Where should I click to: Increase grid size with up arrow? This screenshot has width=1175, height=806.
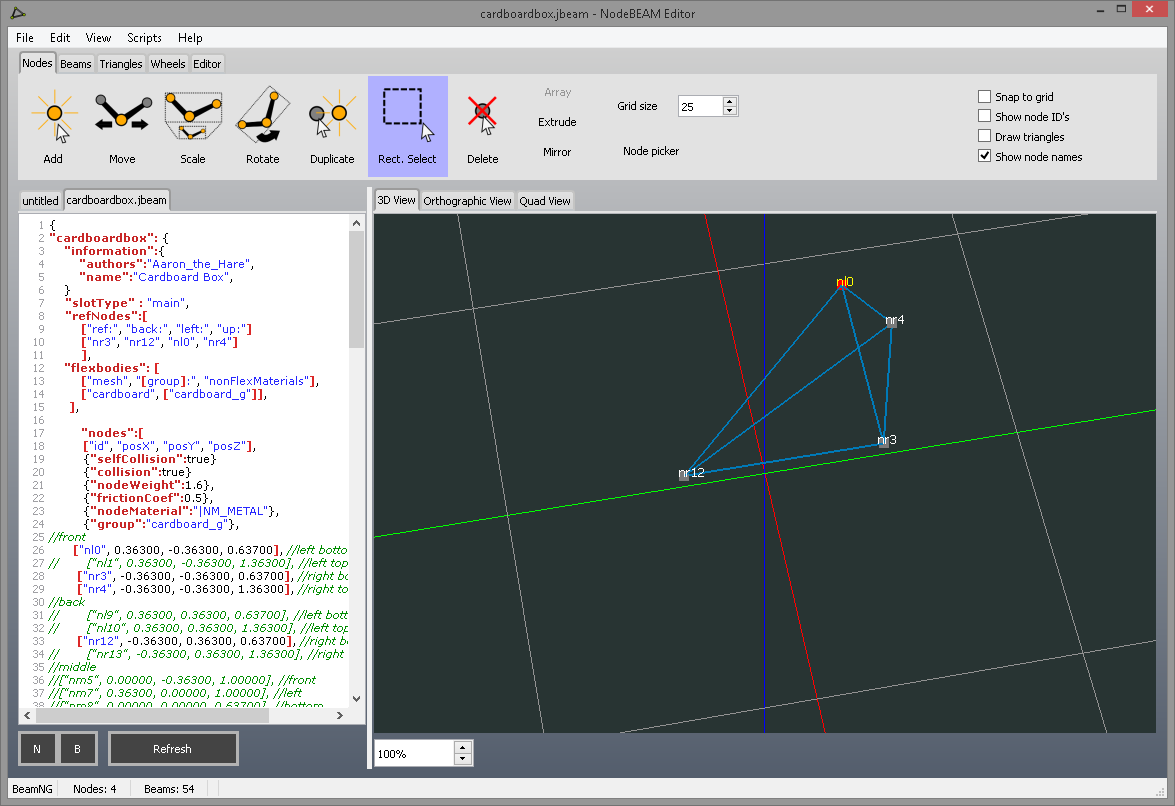(x=730, y=101)
